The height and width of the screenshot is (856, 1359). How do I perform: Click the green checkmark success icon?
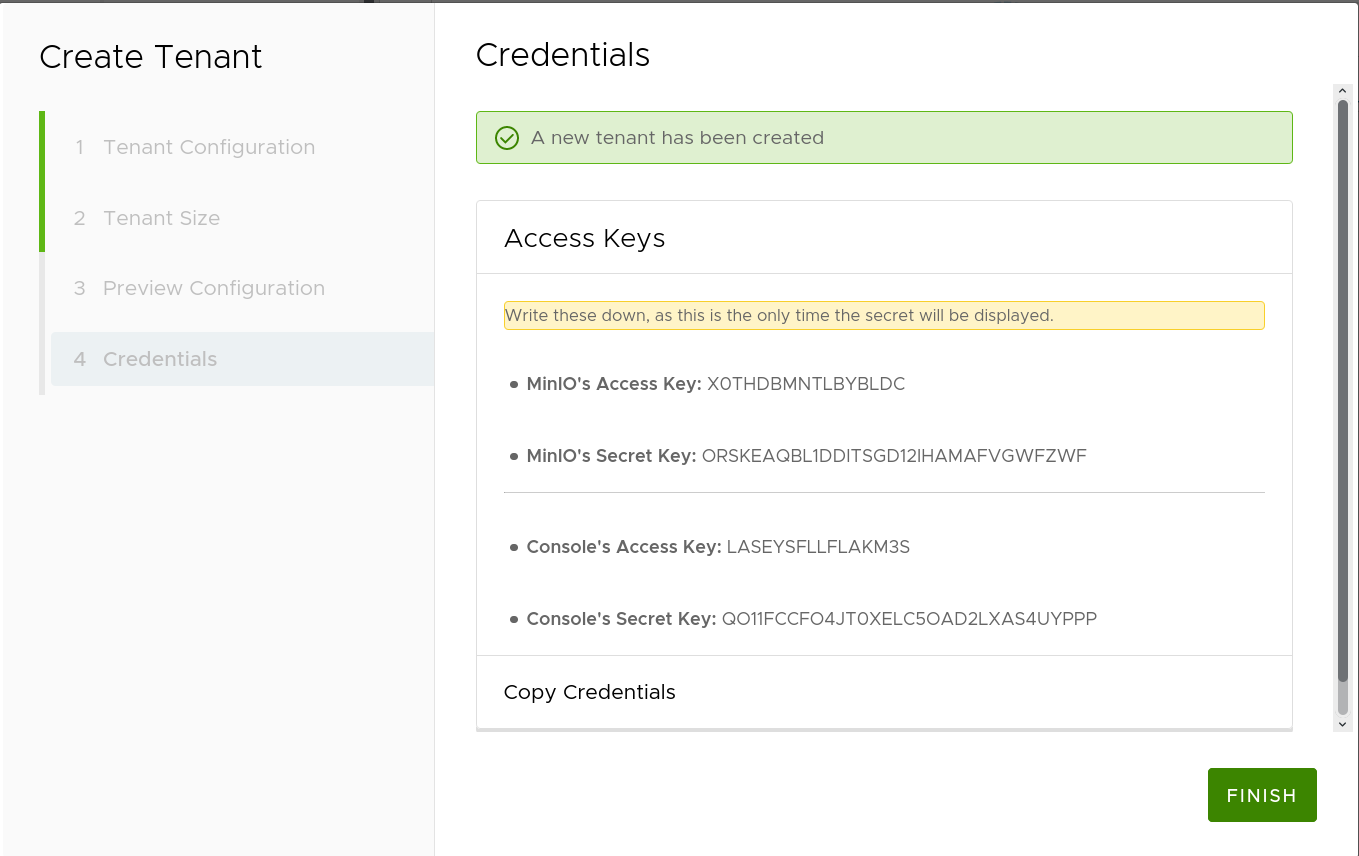pyautogui.click(x=506, y=137)
